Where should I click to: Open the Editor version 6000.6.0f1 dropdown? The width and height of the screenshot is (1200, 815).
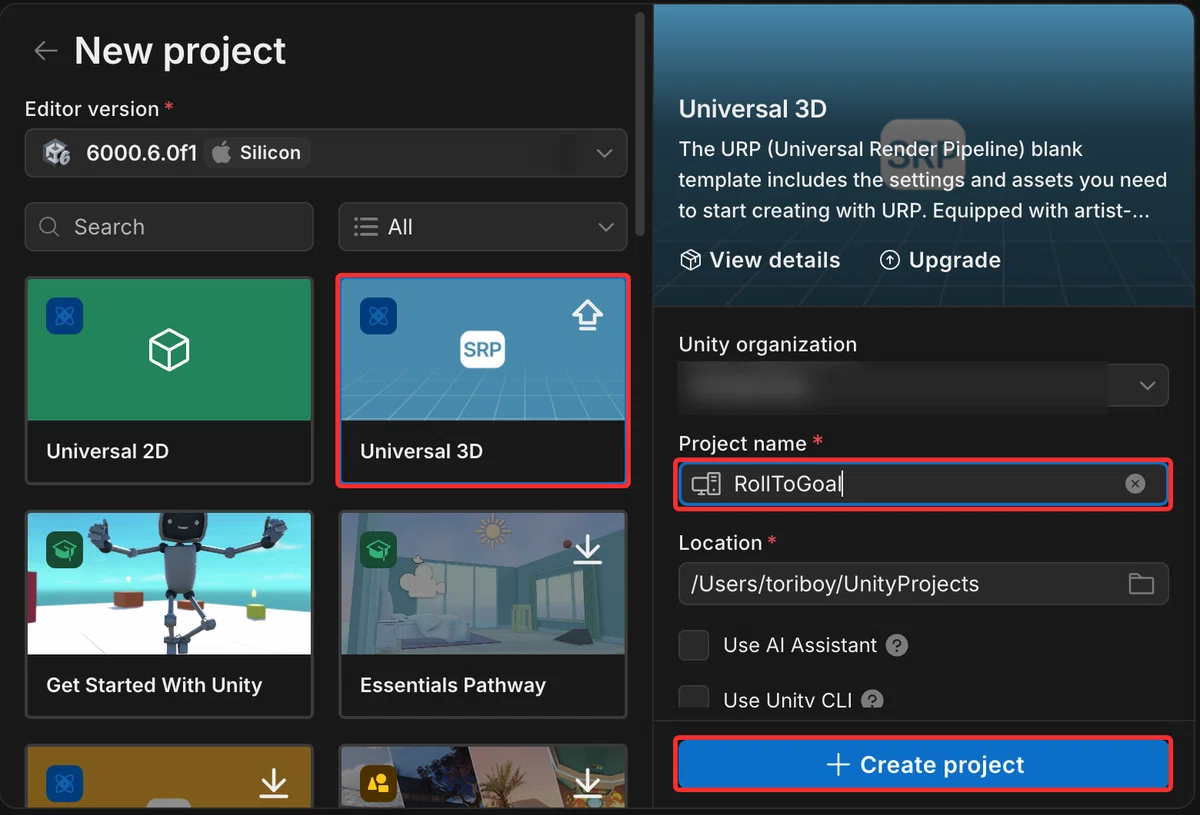tap(326, 153)
